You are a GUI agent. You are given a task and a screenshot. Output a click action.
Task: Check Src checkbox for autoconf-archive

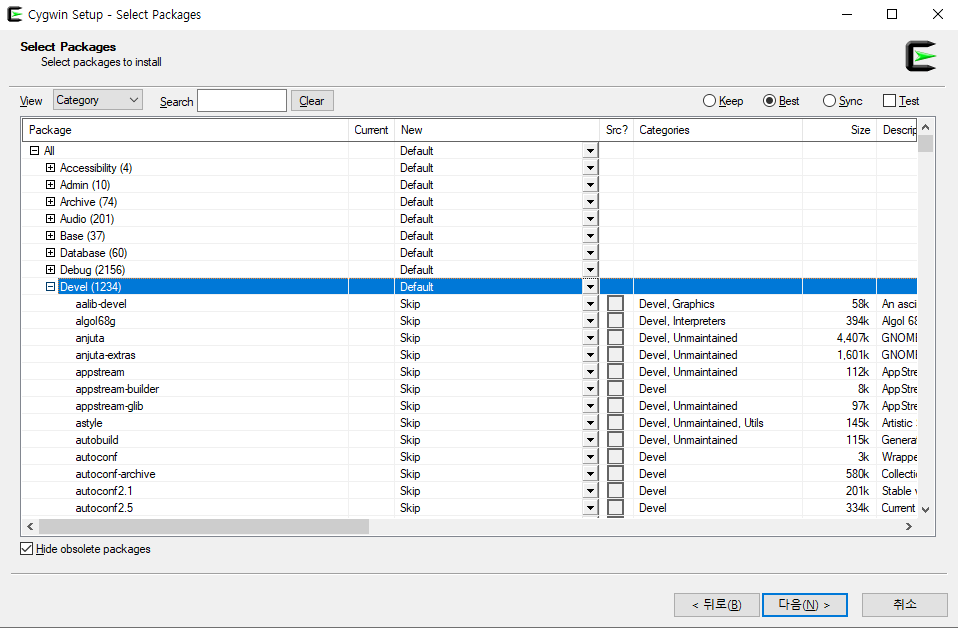pyautogui.click(x=616, y=474)
